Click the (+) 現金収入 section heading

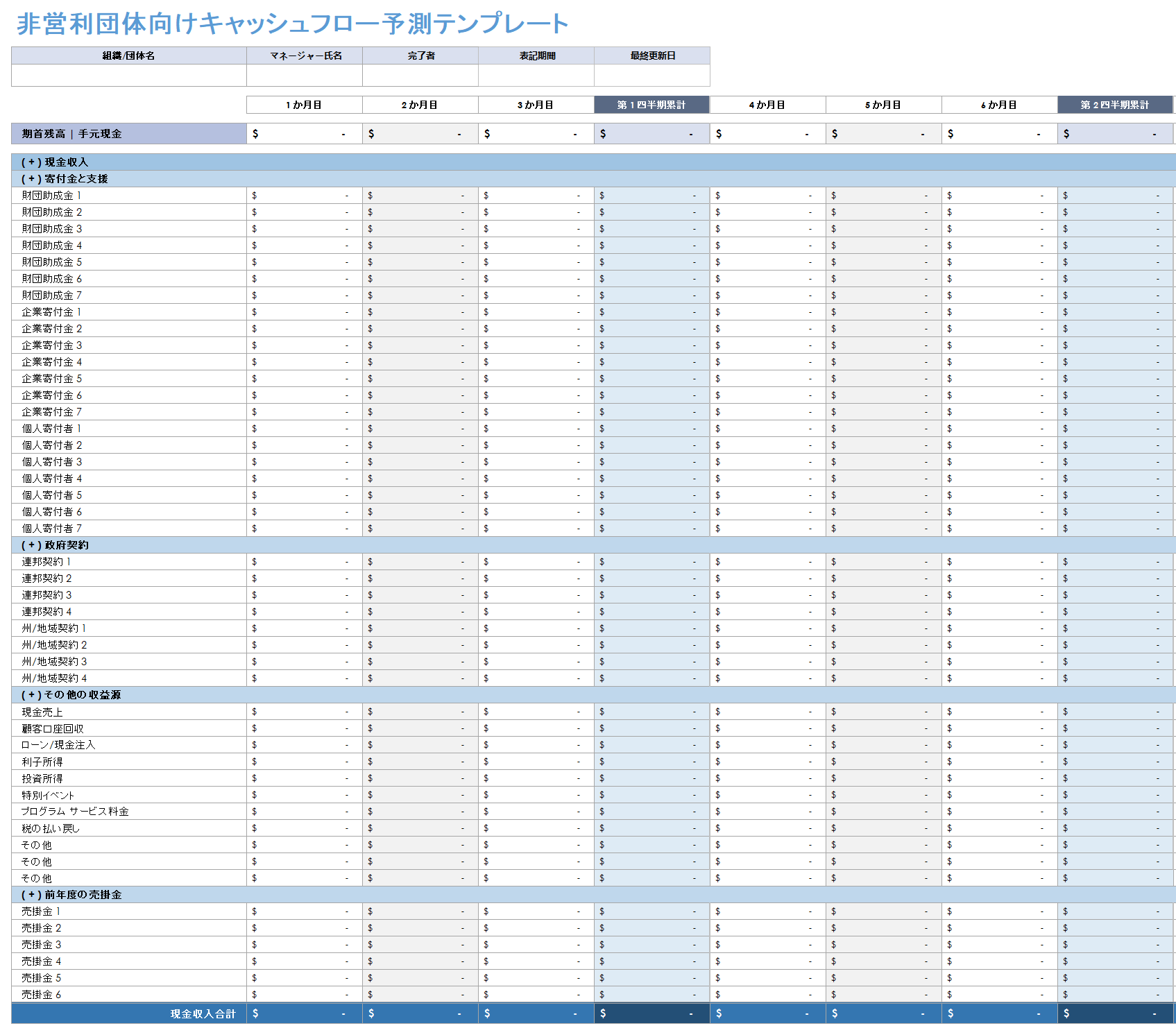55,162
